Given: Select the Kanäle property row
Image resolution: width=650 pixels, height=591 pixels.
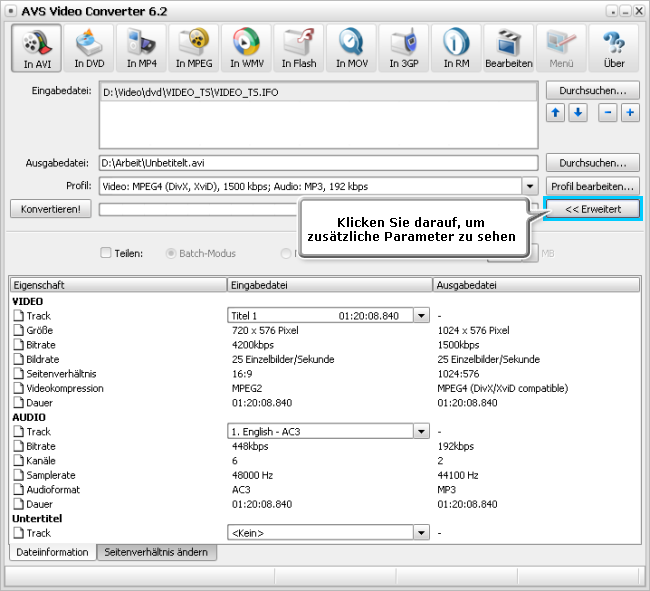Looking at the screenshot, I should [x=325, y=460].
